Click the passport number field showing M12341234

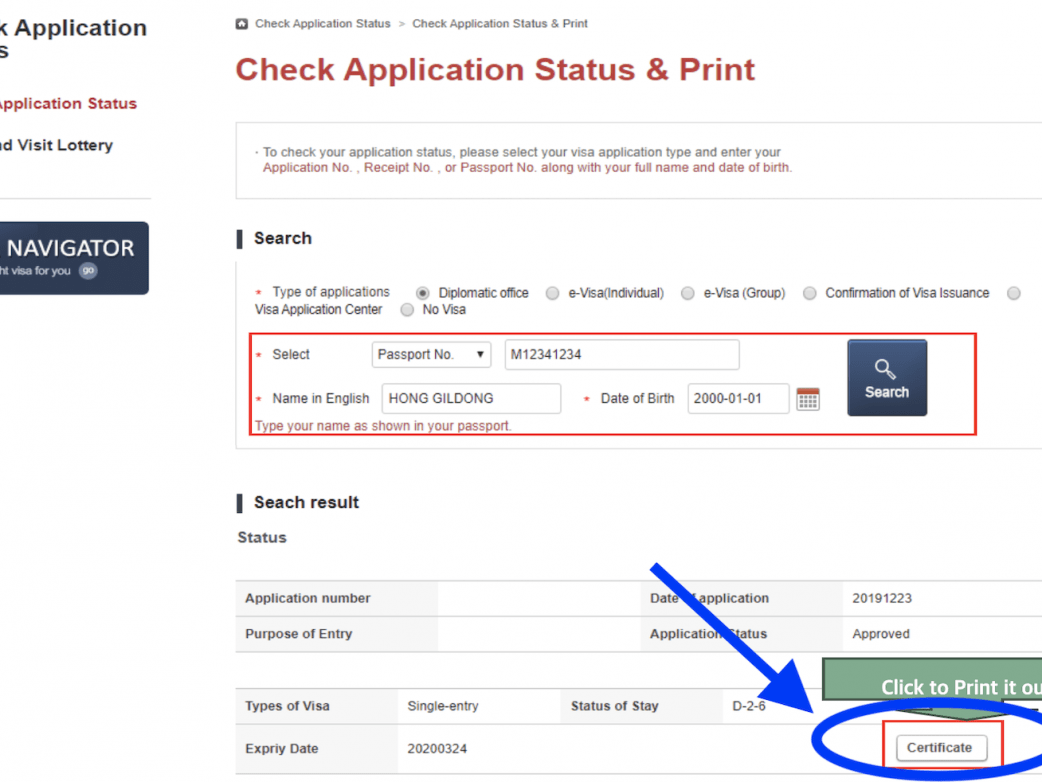[621, 355]
